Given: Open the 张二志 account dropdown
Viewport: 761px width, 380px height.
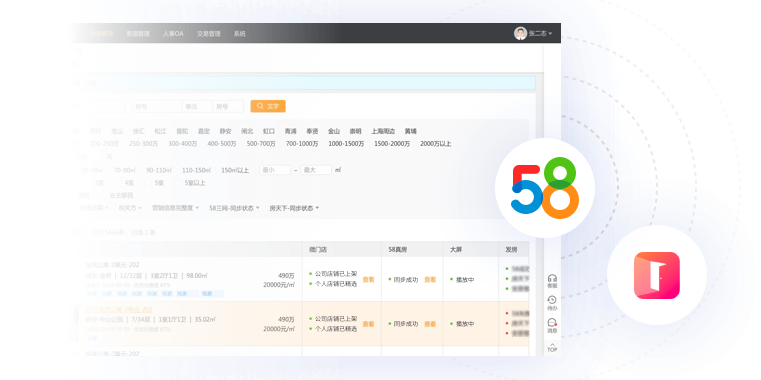Looking at the screenshot, I should point(540,34).
